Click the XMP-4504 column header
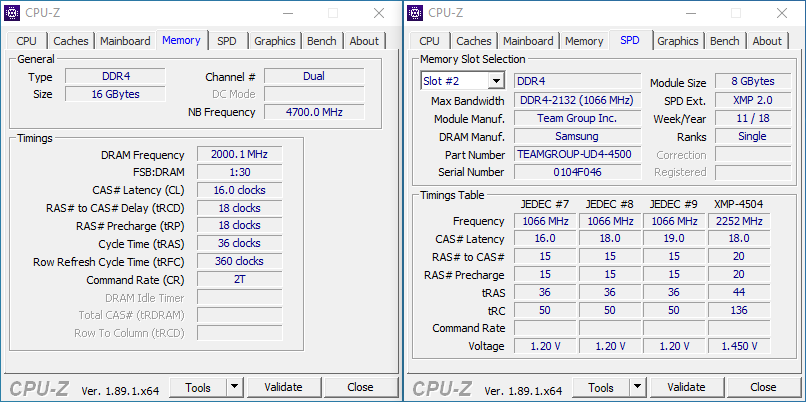806x402 pixels. point(739,204)
